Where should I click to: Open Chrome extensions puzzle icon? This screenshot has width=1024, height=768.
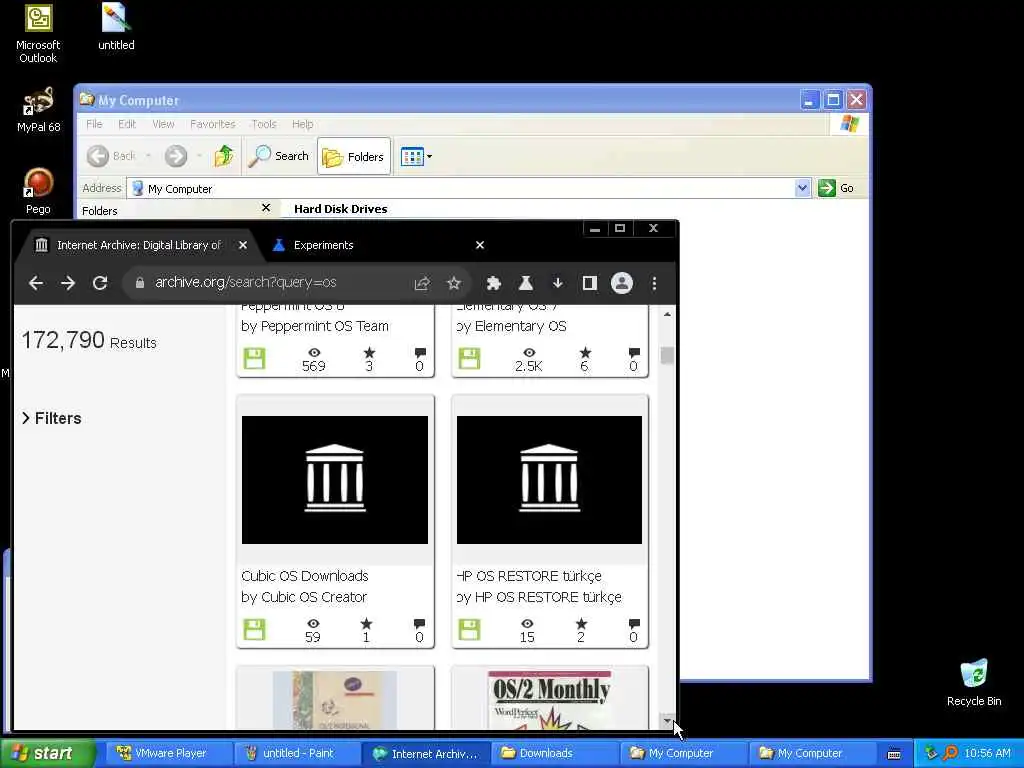[494, 283]
